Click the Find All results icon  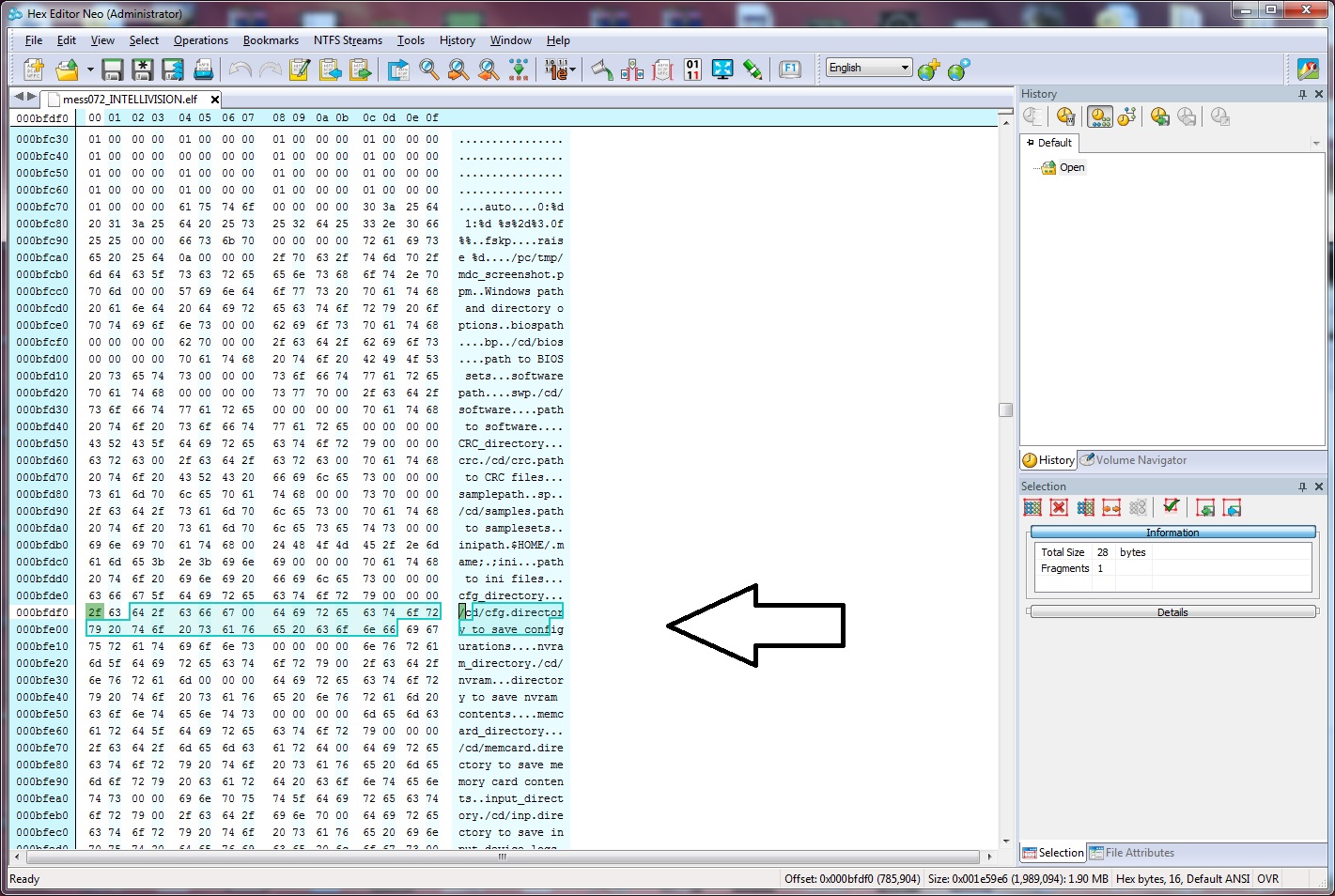519,69
